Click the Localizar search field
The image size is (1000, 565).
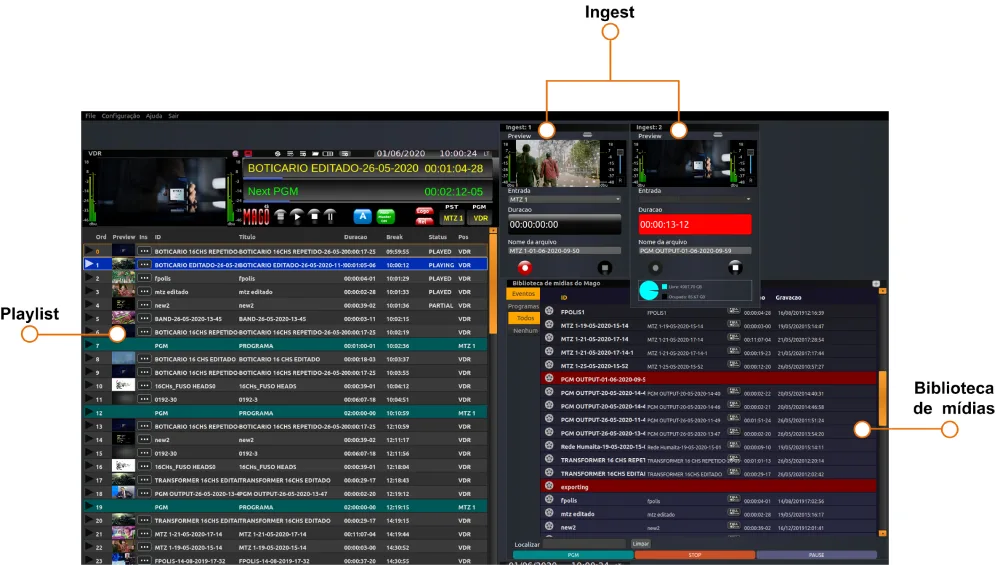tap(585, 544)
